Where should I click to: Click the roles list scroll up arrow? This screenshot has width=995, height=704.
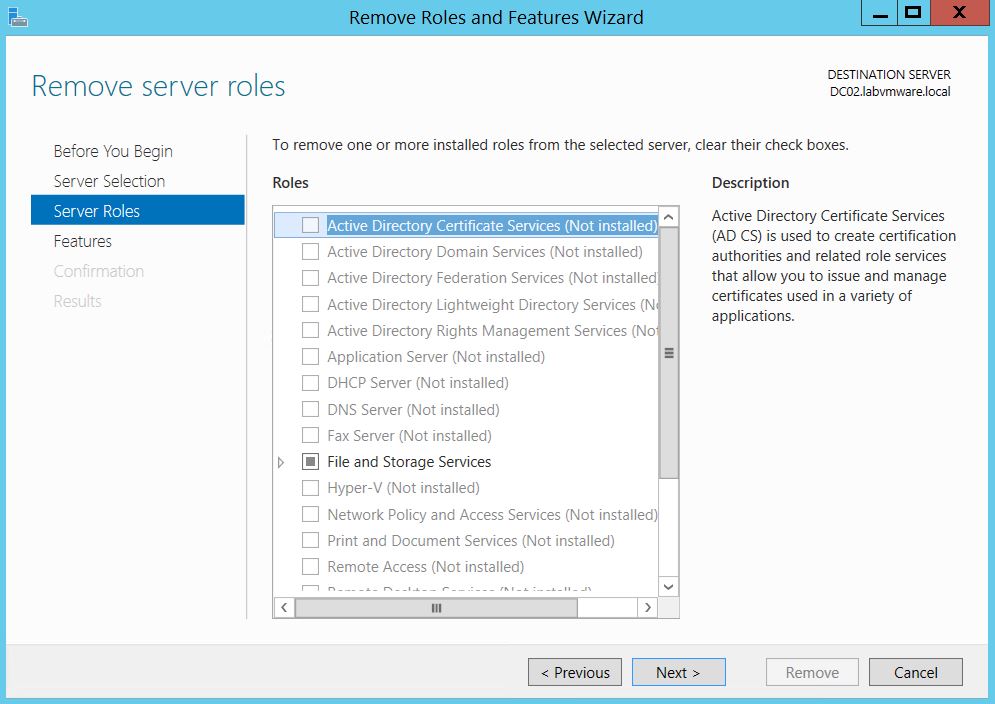point(668,217)
